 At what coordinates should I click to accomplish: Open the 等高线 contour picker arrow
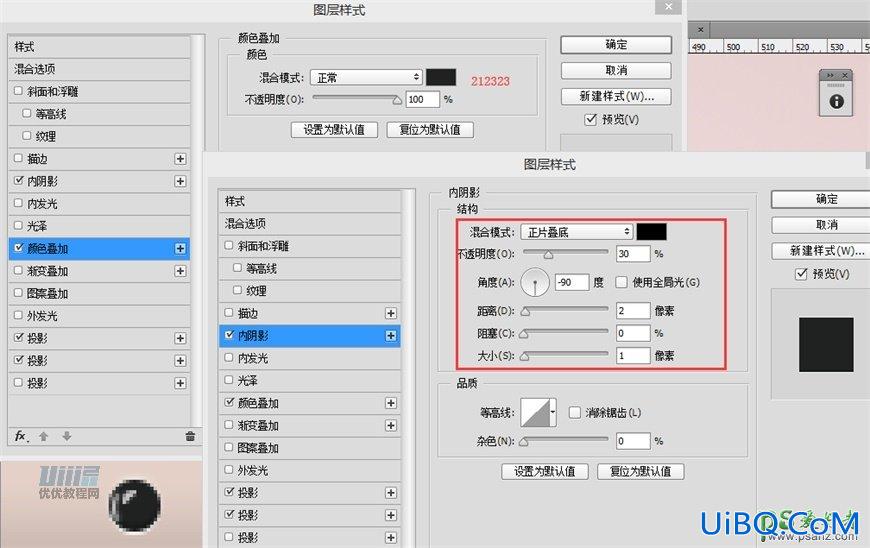(x=553, y=412)
